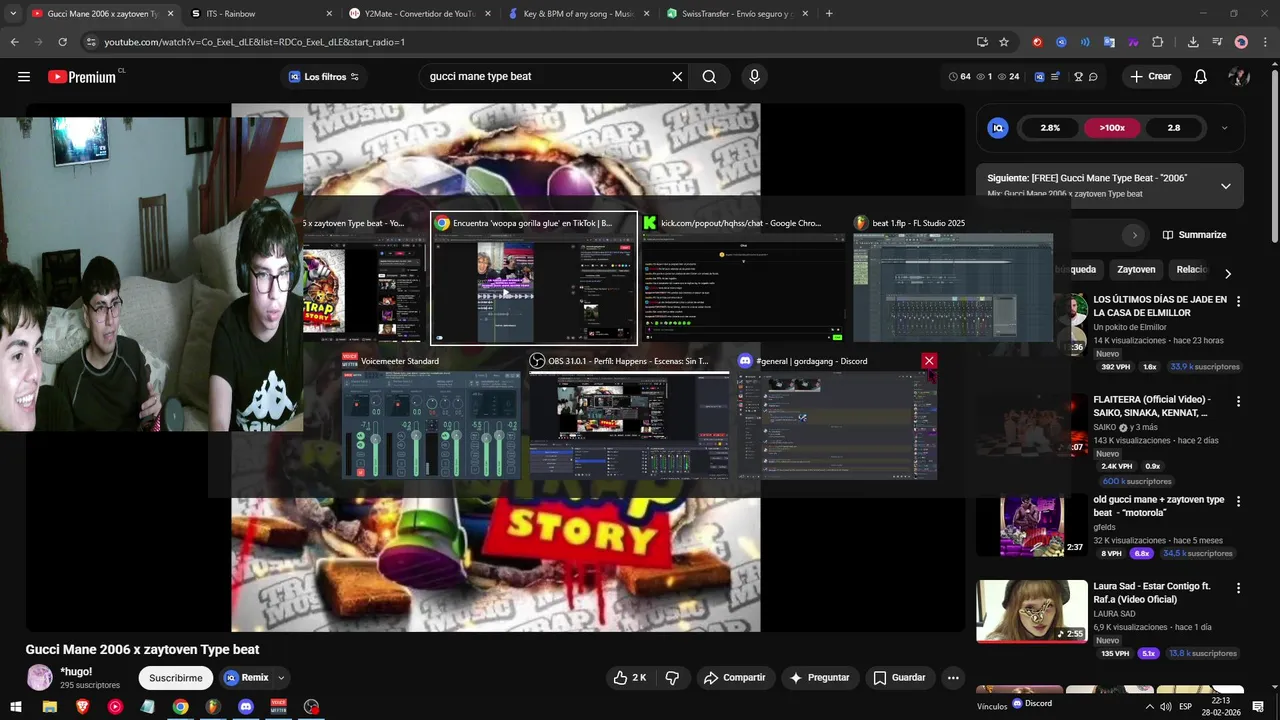Open options for LOS ÚLTIMOS DÍAS DE JADE video
Screen dimensions: 1280x720
[1238, 301]
